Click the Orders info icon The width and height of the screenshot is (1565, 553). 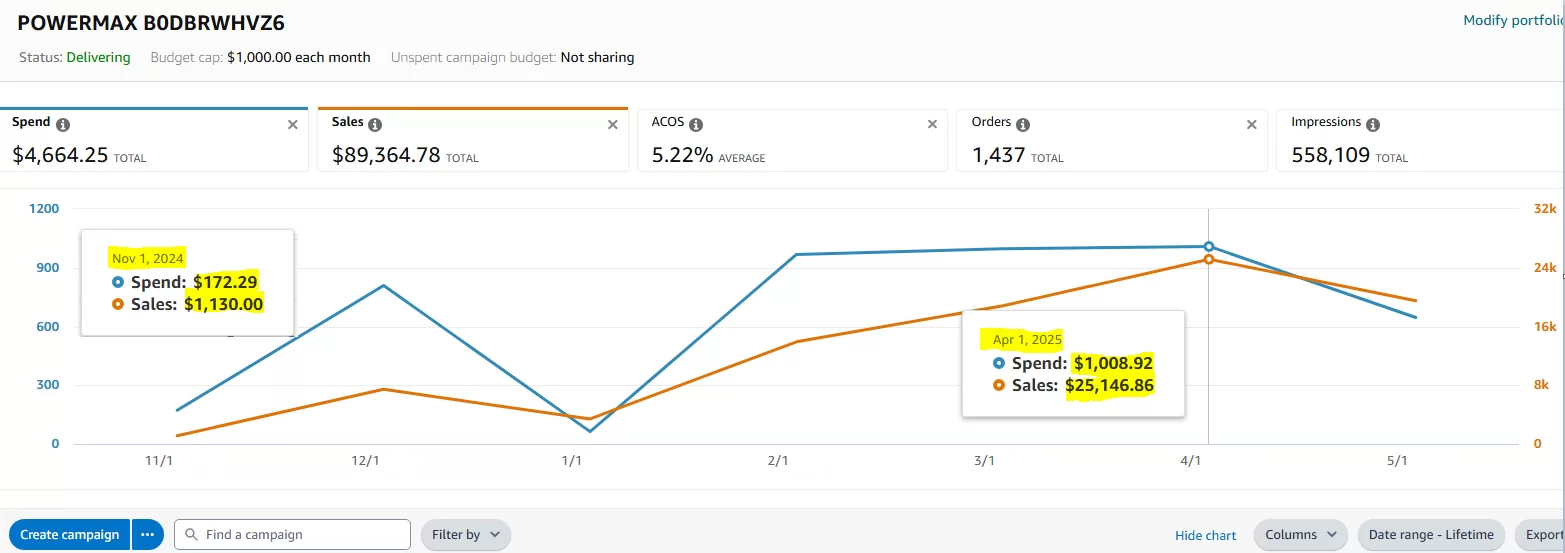pos(1022,125)
